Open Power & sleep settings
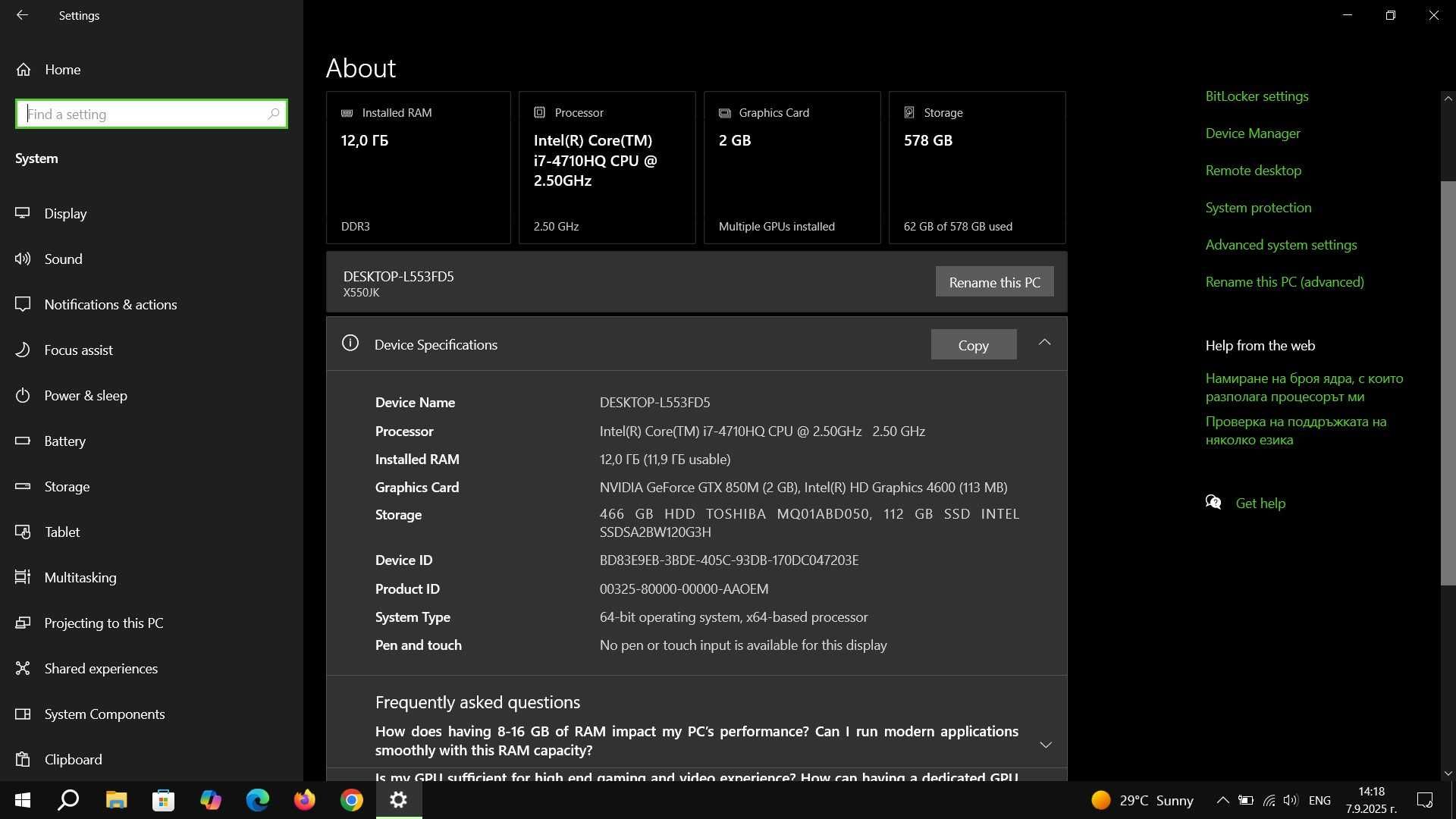This screenshot has width=1456, height=819. click(x=152, y=395)
